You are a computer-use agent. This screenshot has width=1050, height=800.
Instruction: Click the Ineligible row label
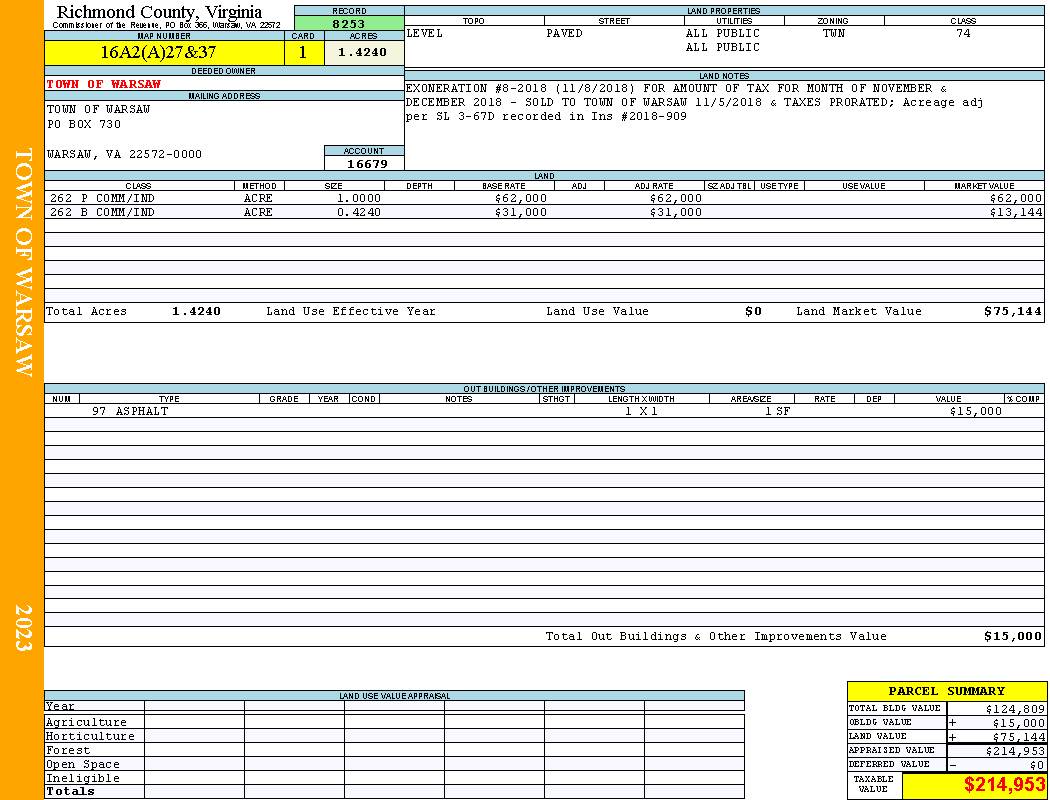point(82,779)
